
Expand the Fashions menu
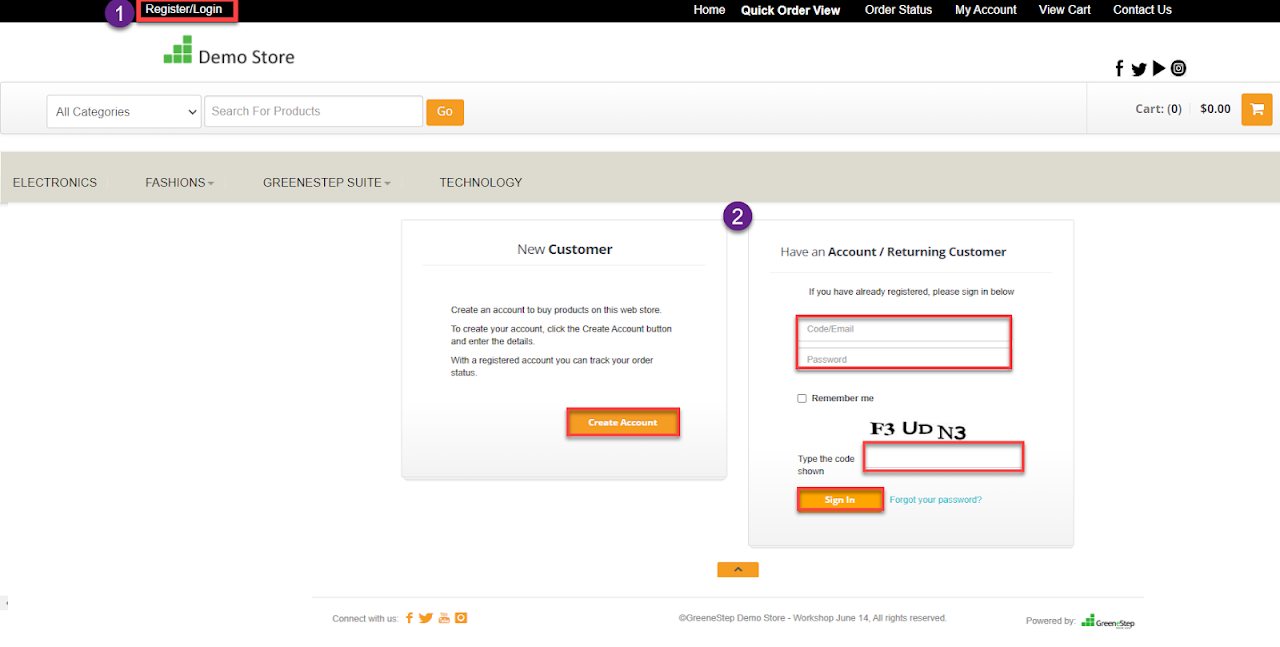click(179, 182)
